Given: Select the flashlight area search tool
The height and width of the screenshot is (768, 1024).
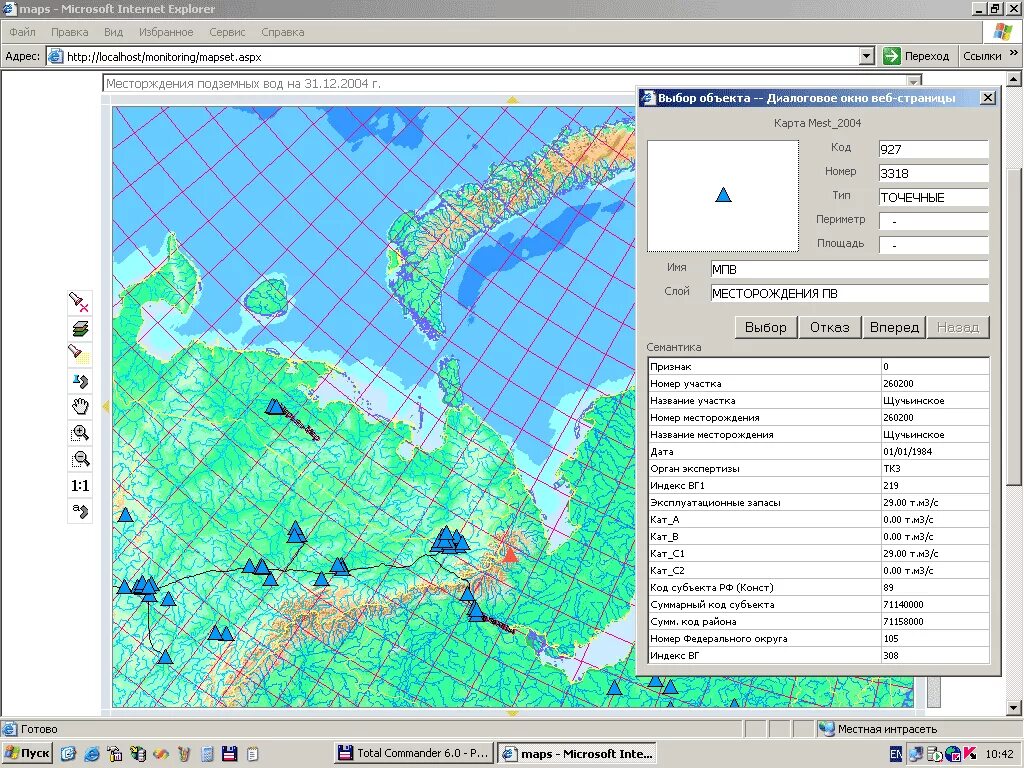Looking at the screenshot, I should [80, 355].
